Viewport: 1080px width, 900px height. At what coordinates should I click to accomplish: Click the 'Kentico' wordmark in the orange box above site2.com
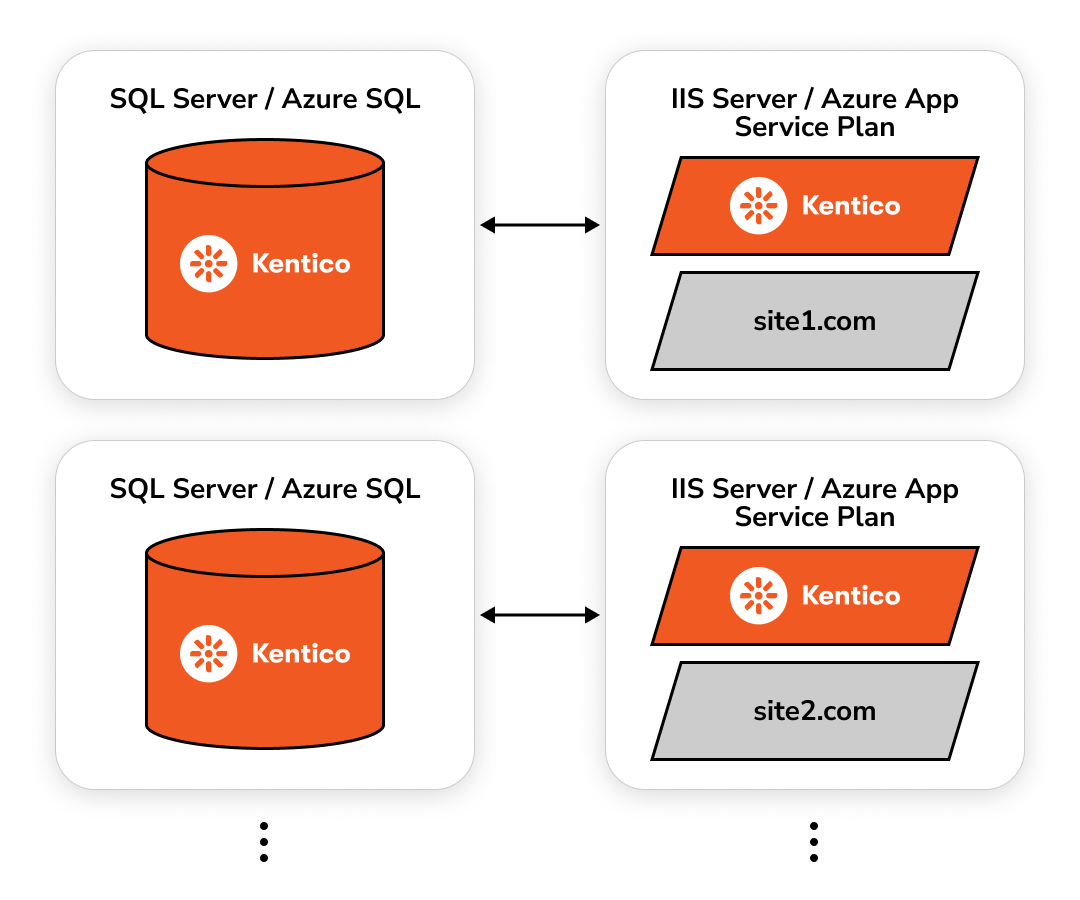(x=851, y=596)
